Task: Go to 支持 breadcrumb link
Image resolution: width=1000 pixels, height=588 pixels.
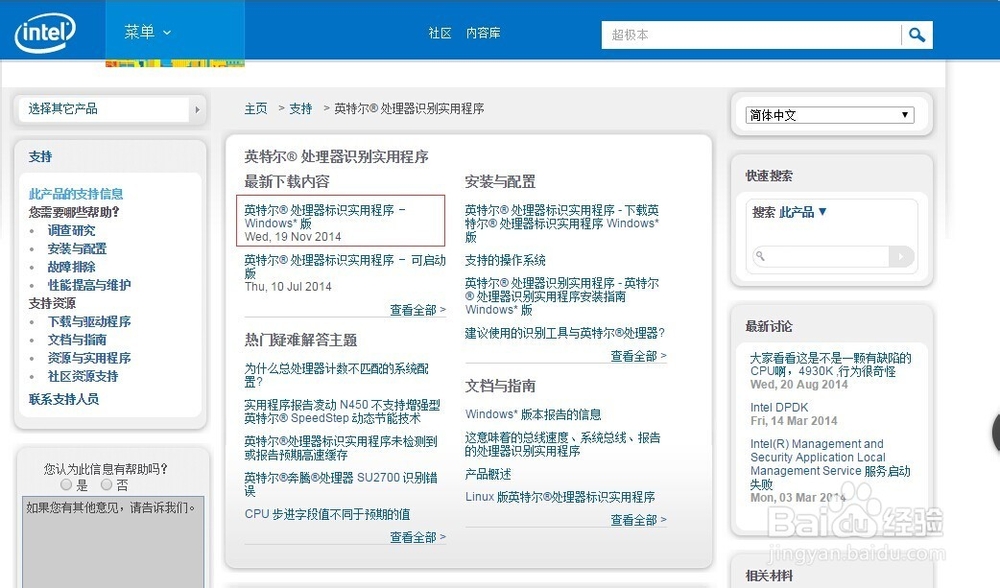Action: [300, 109]
